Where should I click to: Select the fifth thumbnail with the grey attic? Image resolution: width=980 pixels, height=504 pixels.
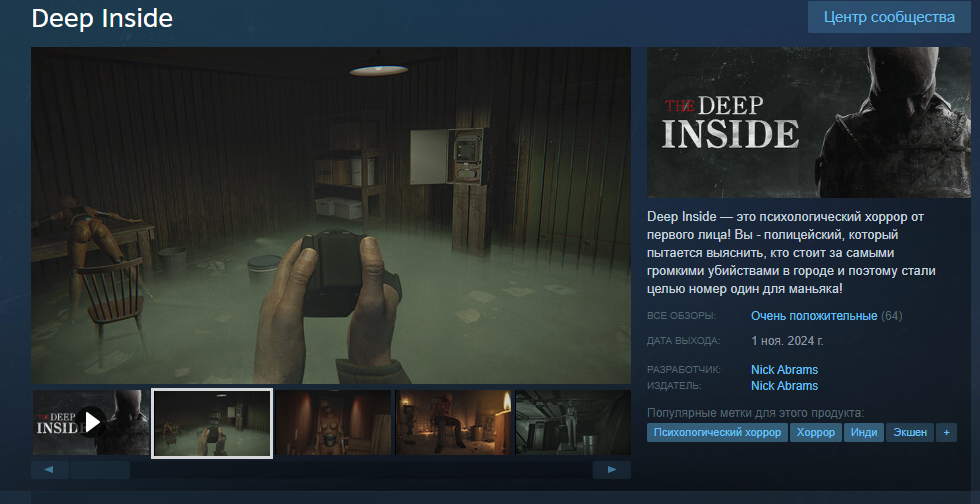[x=573, y=423]
